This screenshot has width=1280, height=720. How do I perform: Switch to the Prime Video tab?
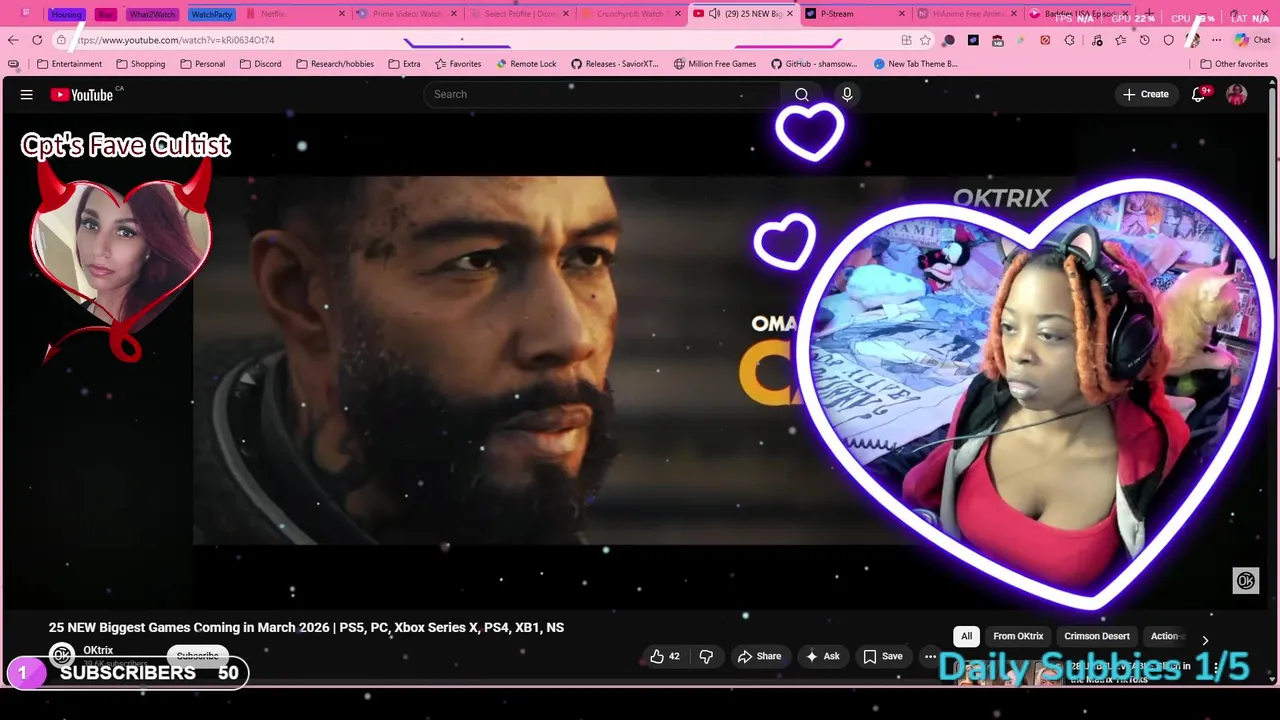(x=407, y=14)
